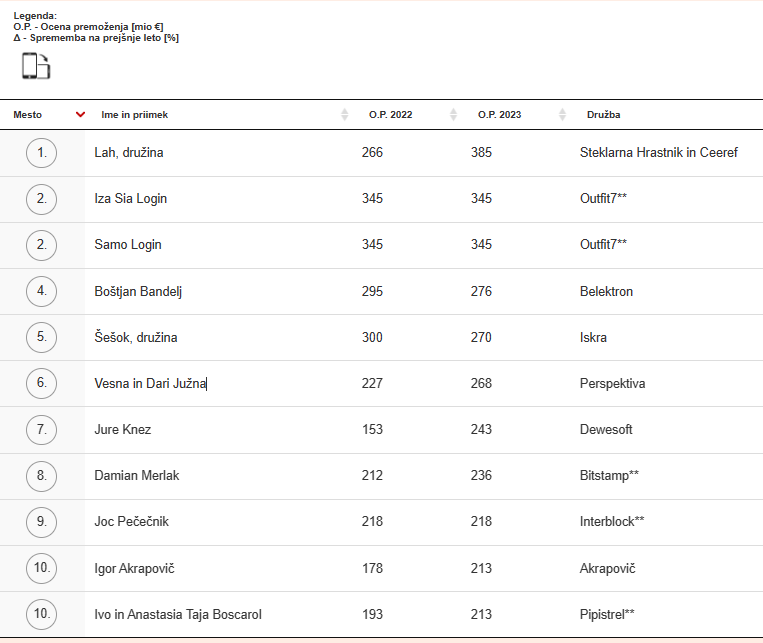Sort table by Ime in priimek arrows
The height and width of the screenshot is (643, 763).
(x=345, y=114)
